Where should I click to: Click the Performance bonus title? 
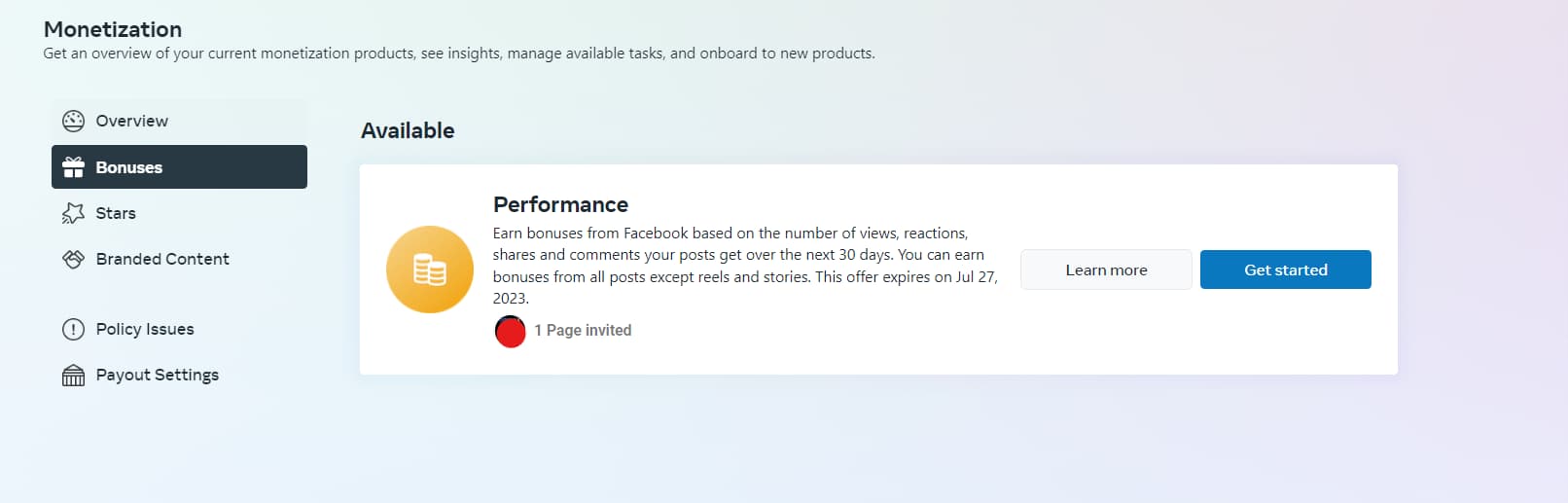click(560, 204)
